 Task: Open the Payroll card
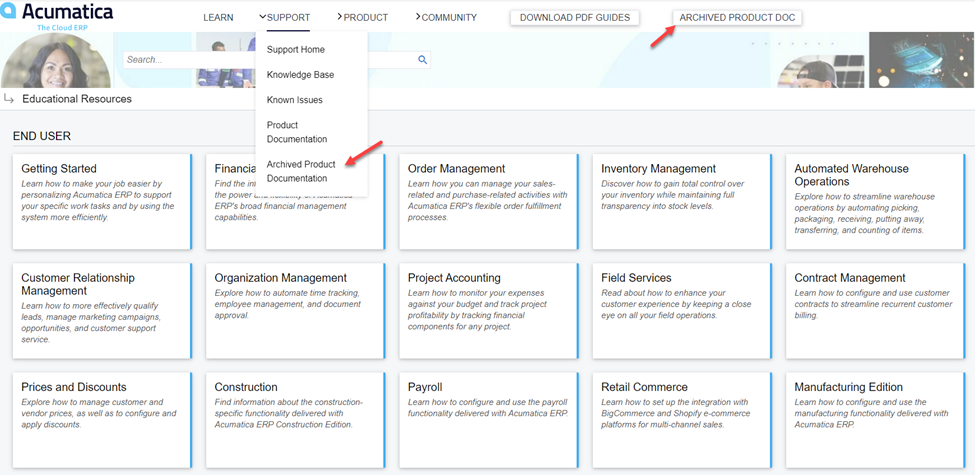489,420
